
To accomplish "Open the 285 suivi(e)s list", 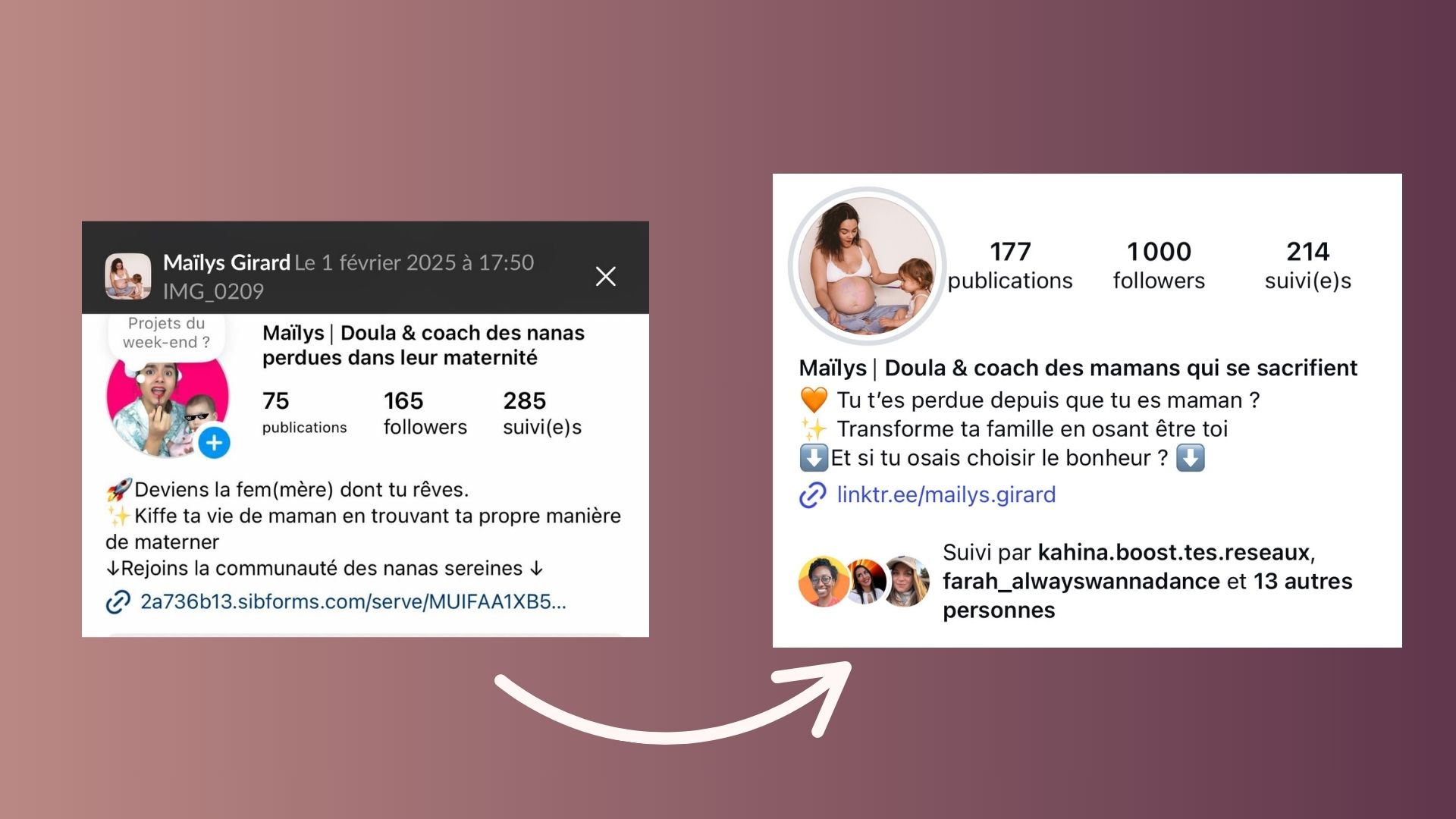I will click(542, 413).
